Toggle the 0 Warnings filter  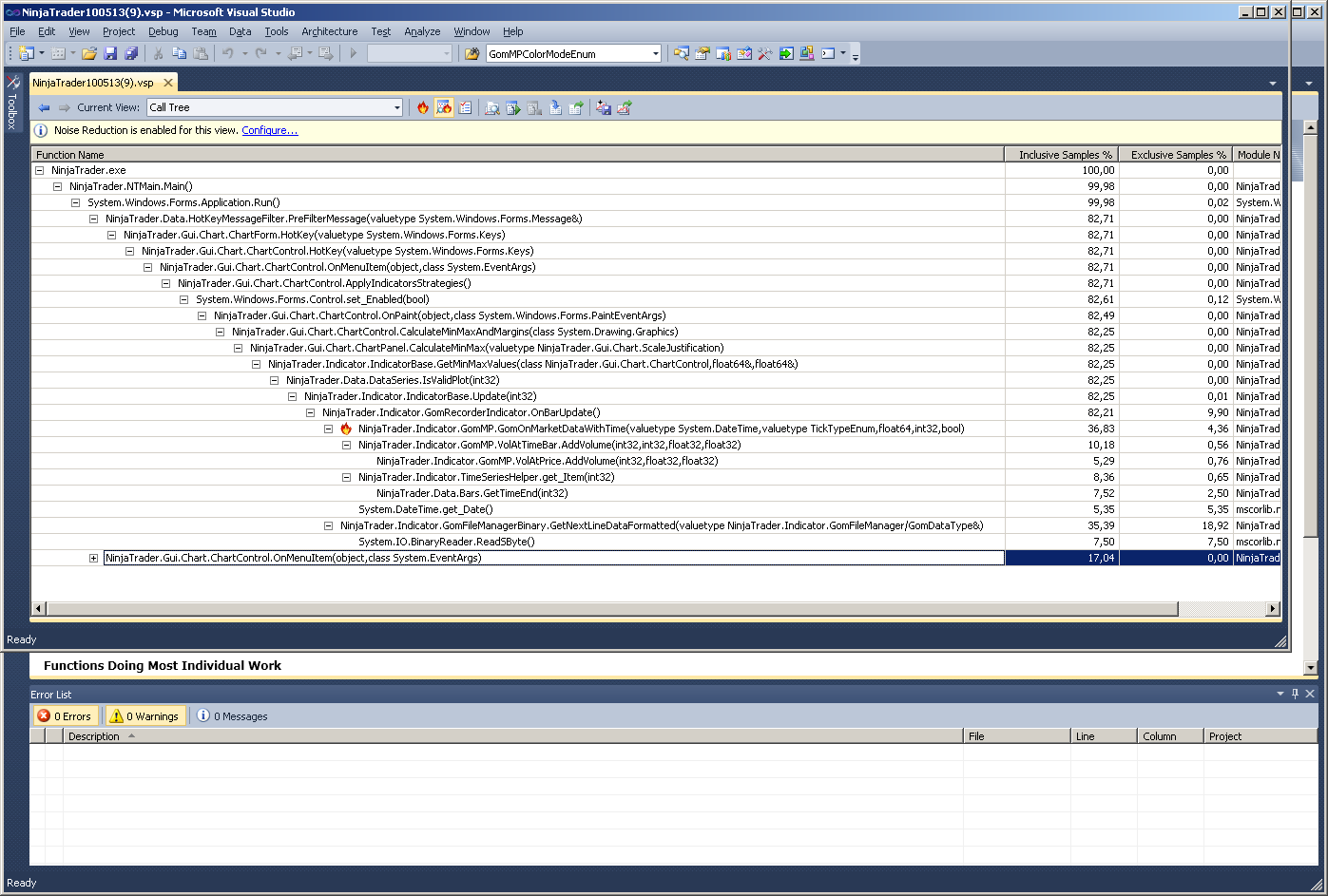pos(144,716)
